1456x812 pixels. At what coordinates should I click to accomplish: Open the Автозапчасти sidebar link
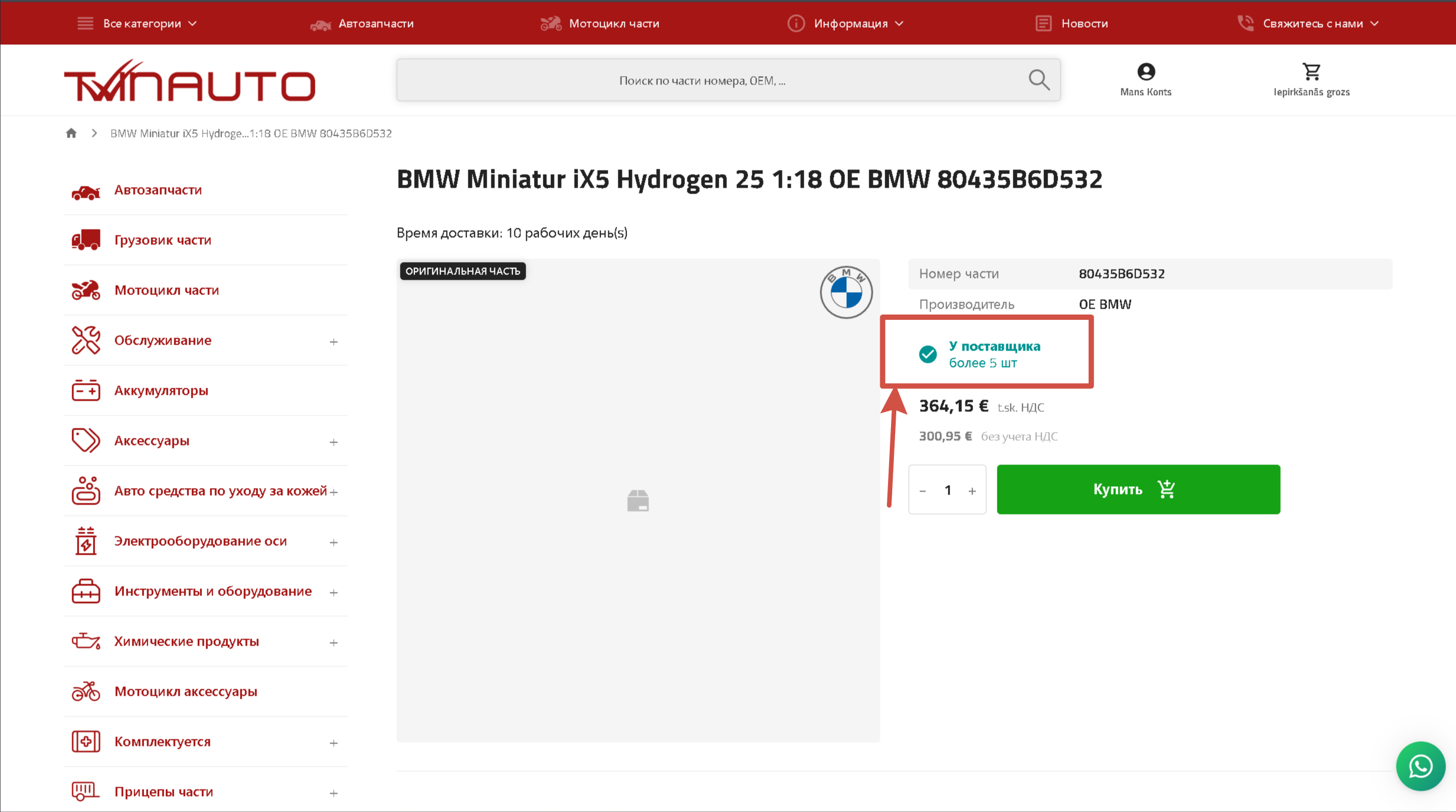pyautogui.click(x=158, y=190)
